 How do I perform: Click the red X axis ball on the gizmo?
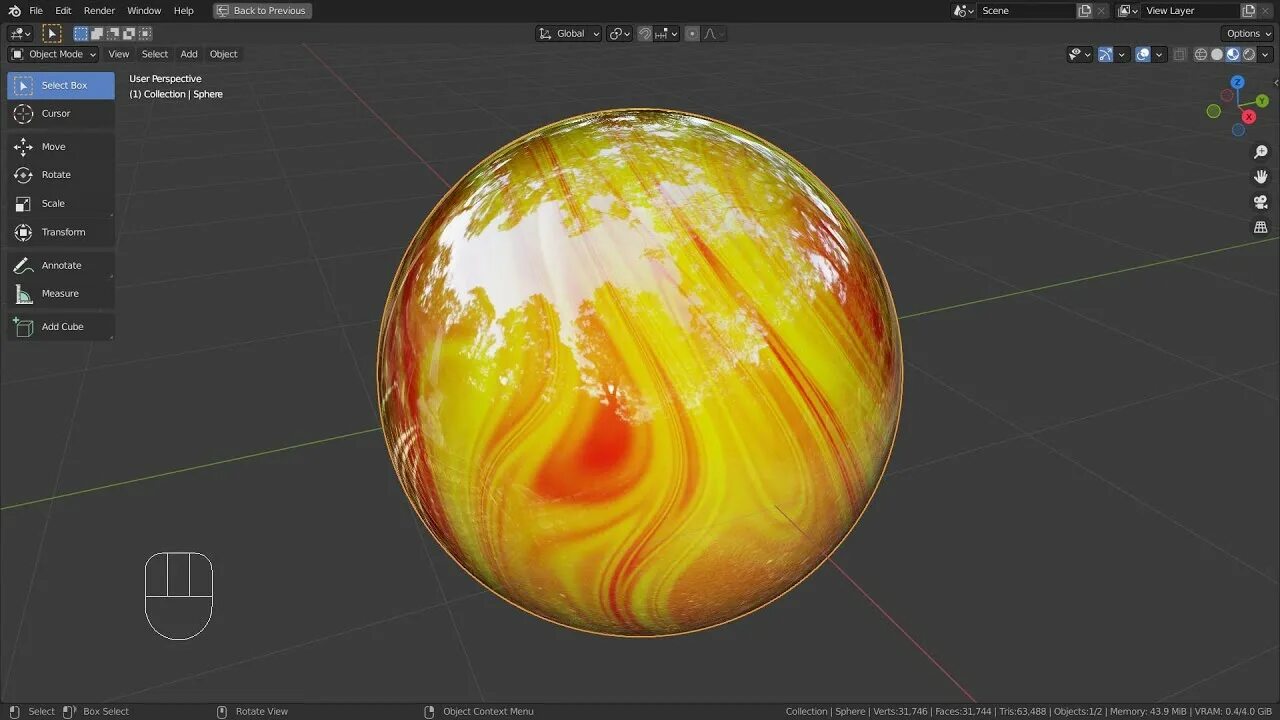pos(1248,117)
